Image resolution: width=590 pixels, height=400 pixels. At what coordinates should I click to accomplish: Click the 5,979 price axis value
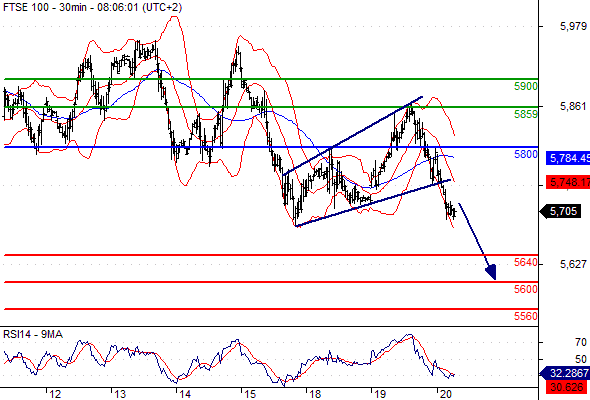[573, 26]
